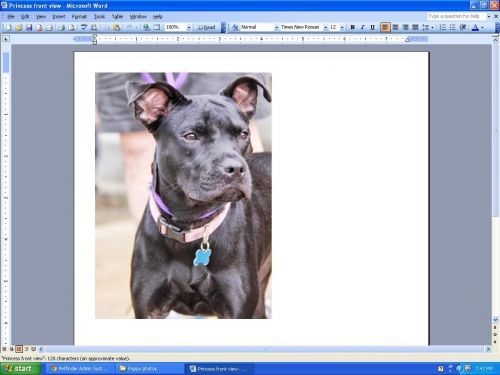Open the Times New Roman font dropdown
This screenshot has width=500, height=375.
pyautogui.click(x=325, y=27)
